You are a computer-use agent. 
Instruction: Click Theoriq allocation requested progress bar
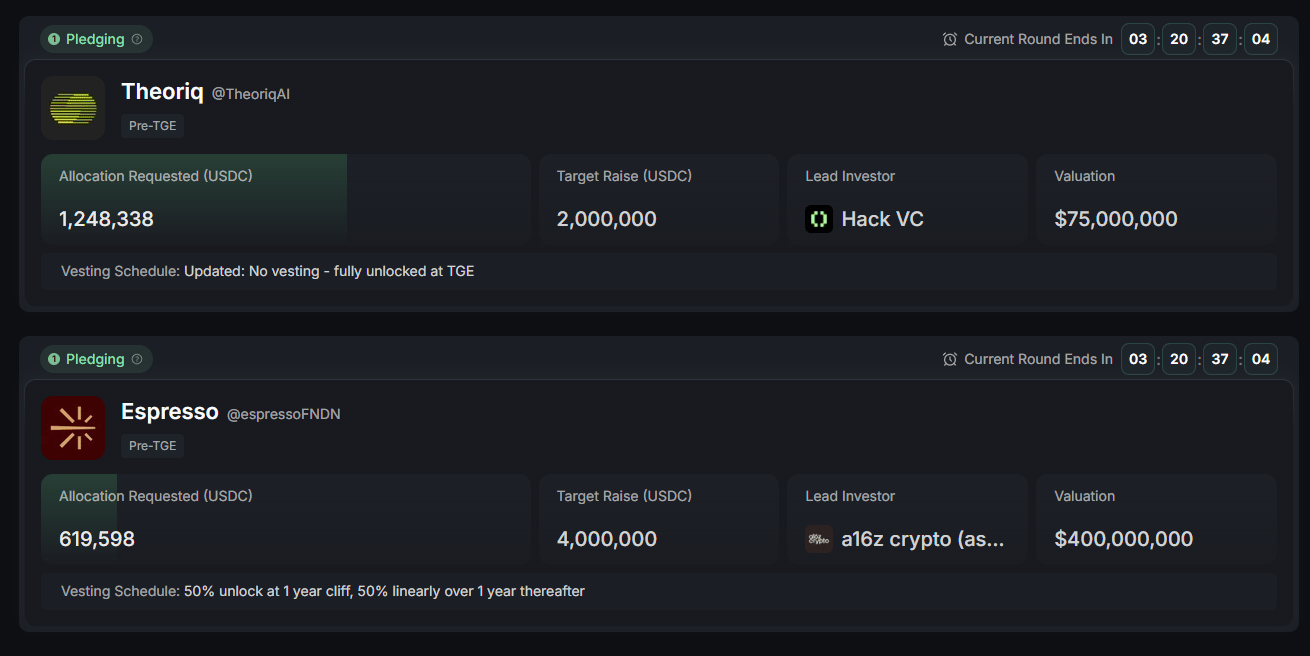286,199
